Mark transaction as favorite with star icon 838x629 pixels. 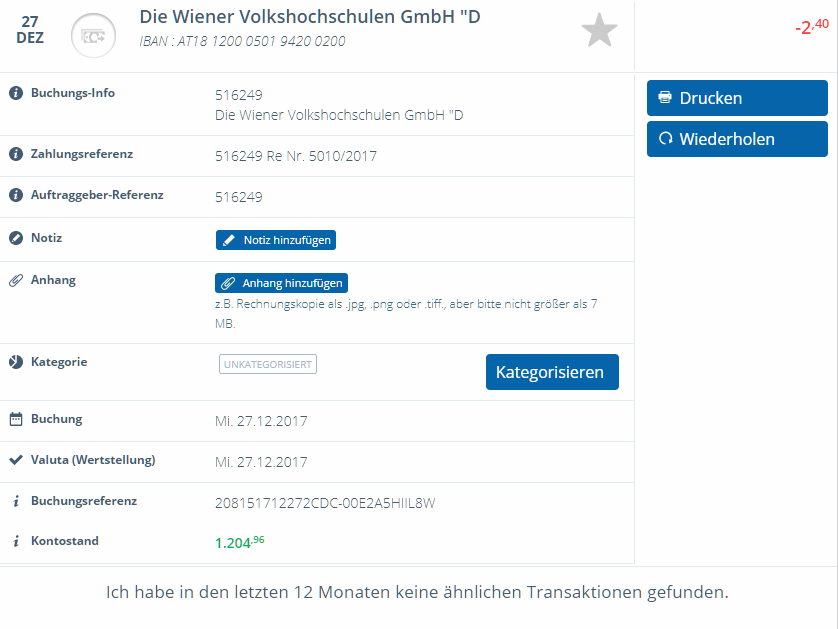pyautogui.click(x=599, y=30)
